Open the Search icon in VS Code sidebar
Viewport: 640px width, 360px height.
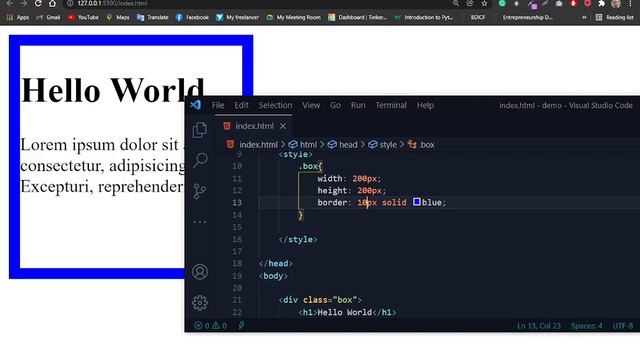point(200,160)
